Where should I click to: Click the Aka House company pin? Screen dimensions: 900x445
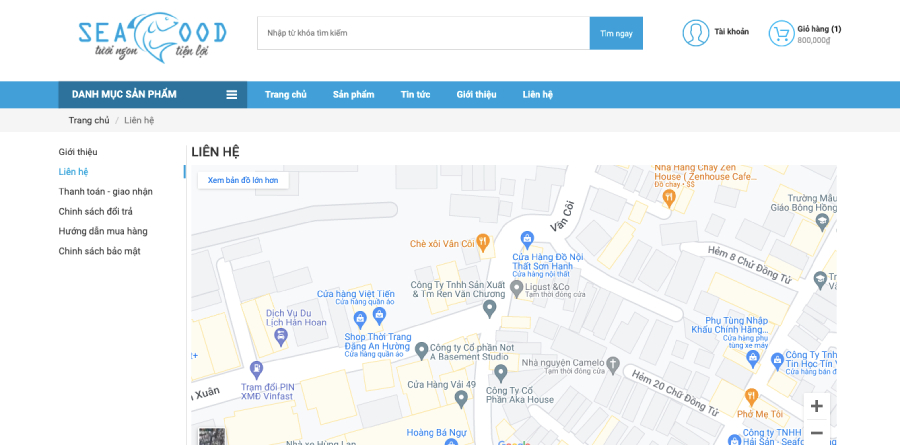tap(501, 373)
